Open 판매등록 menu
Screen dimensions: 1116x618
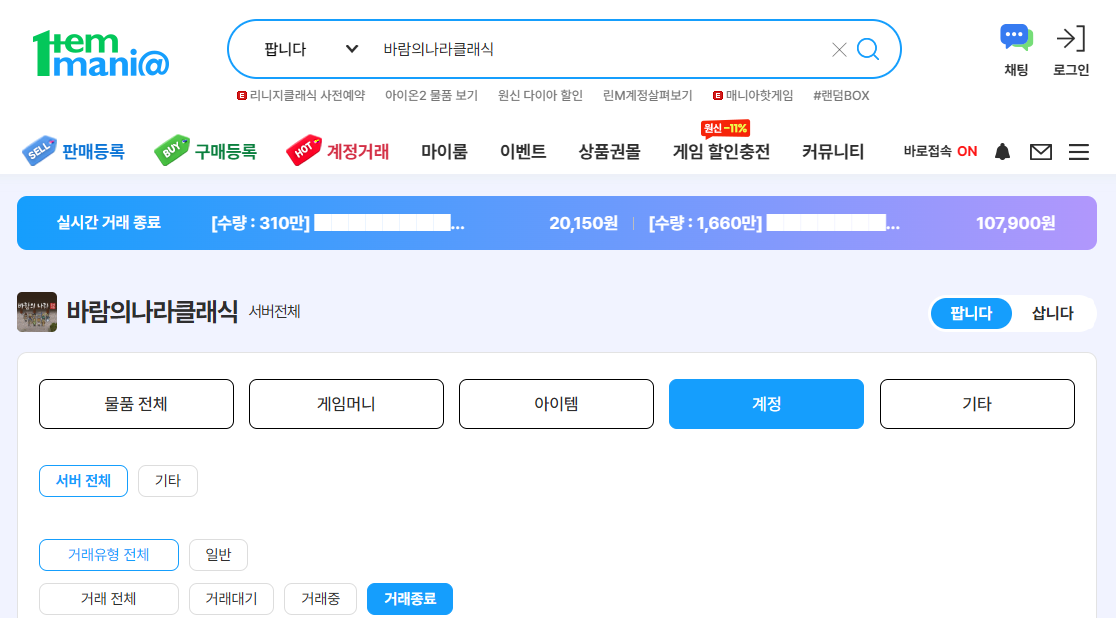(x=93, y=152)
